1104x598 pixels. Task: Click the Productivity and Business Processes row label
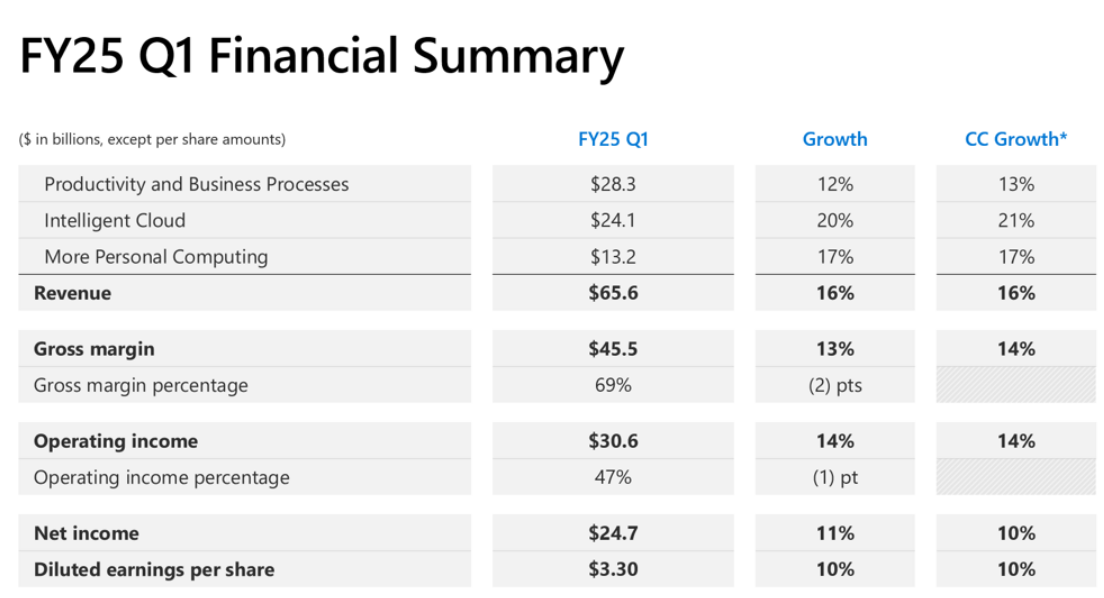(x=196, y=184)
